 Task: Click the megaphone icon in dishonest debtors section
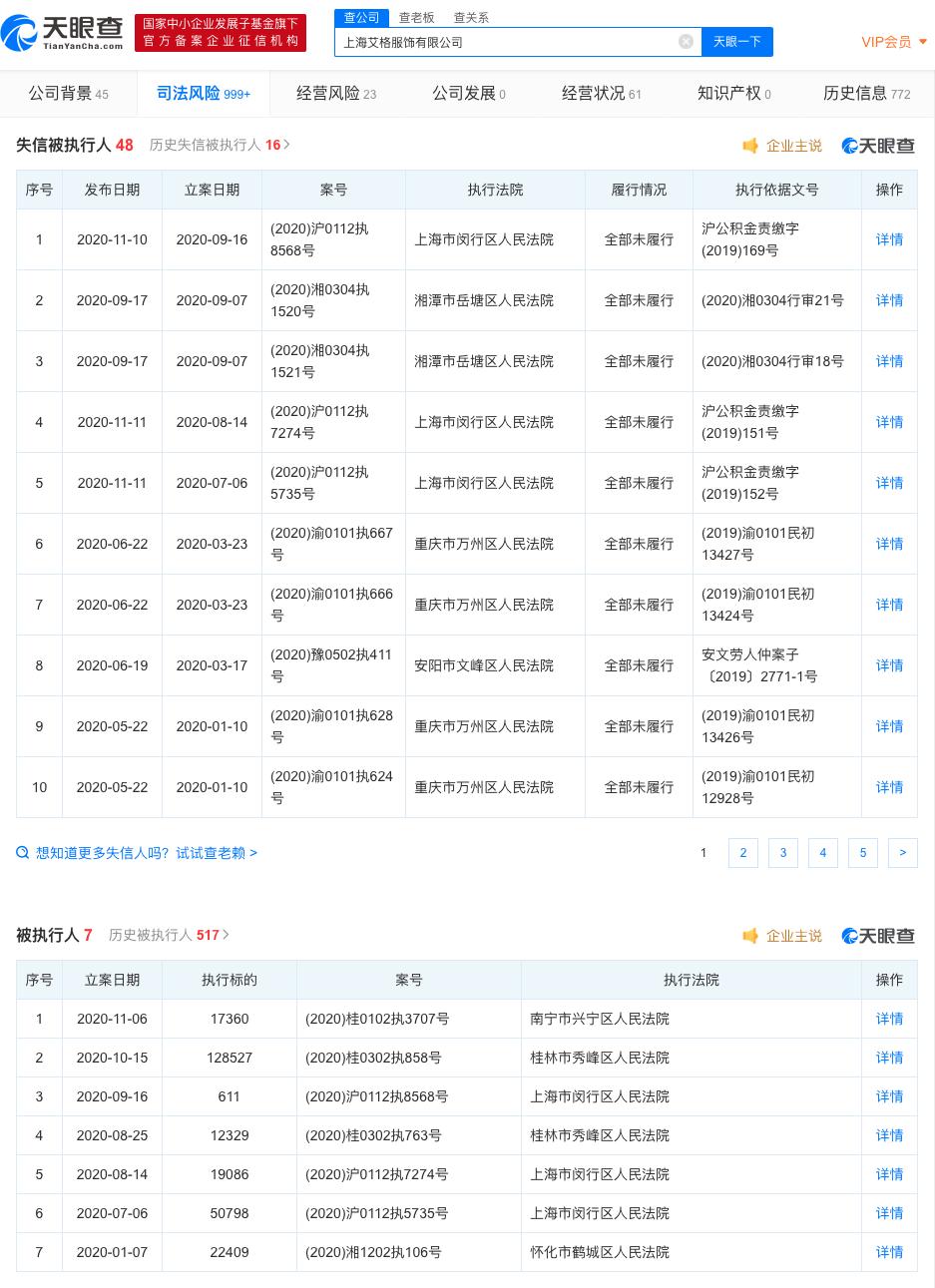pos(750,146)
